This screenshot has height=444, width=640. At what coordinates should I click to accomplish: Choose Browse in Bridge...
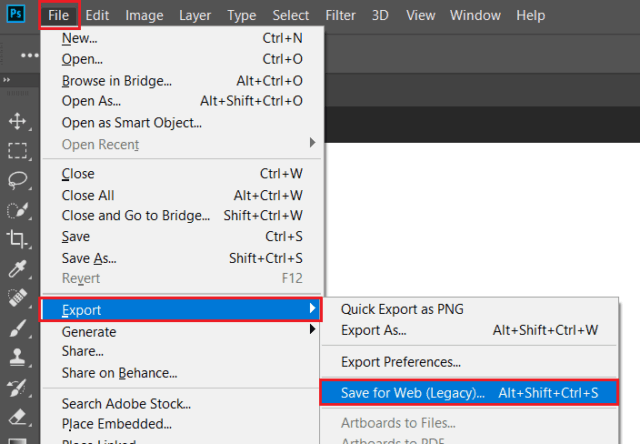click(x=182, y=81)
